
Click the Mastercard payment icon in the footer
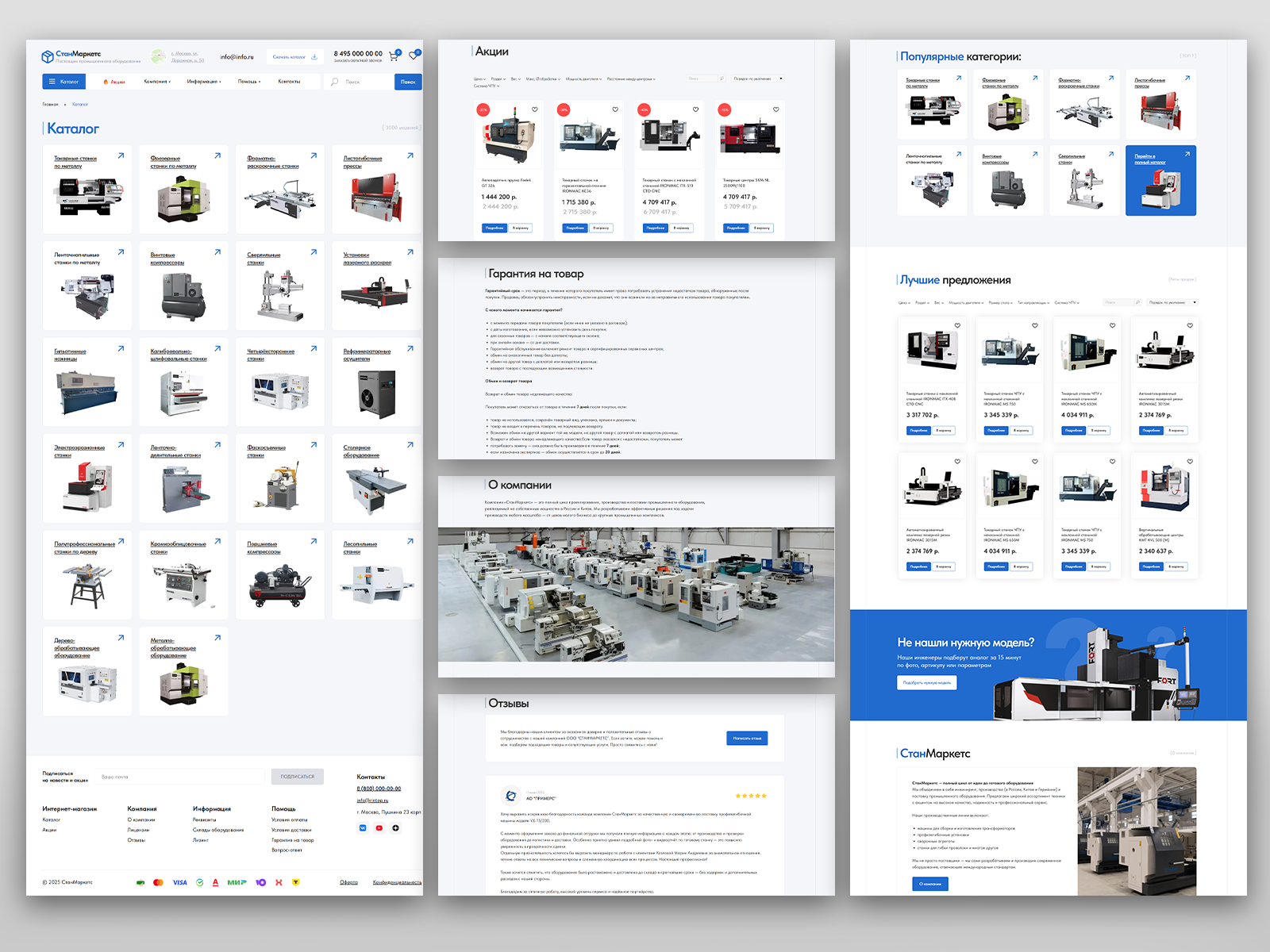158,882
